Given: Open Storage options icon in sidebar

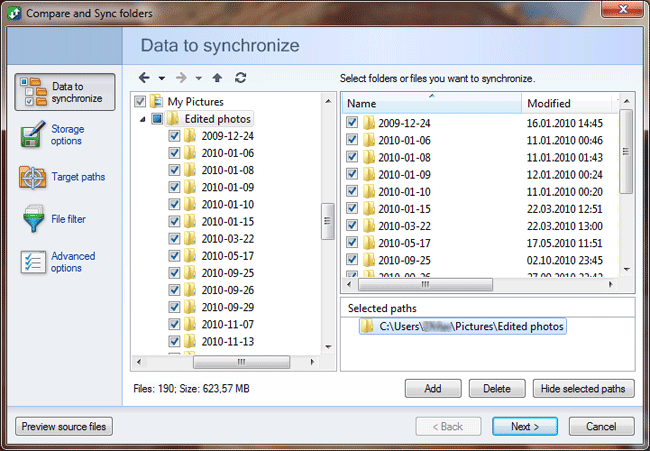Looking at the screenshot, I should coord(34,135).
